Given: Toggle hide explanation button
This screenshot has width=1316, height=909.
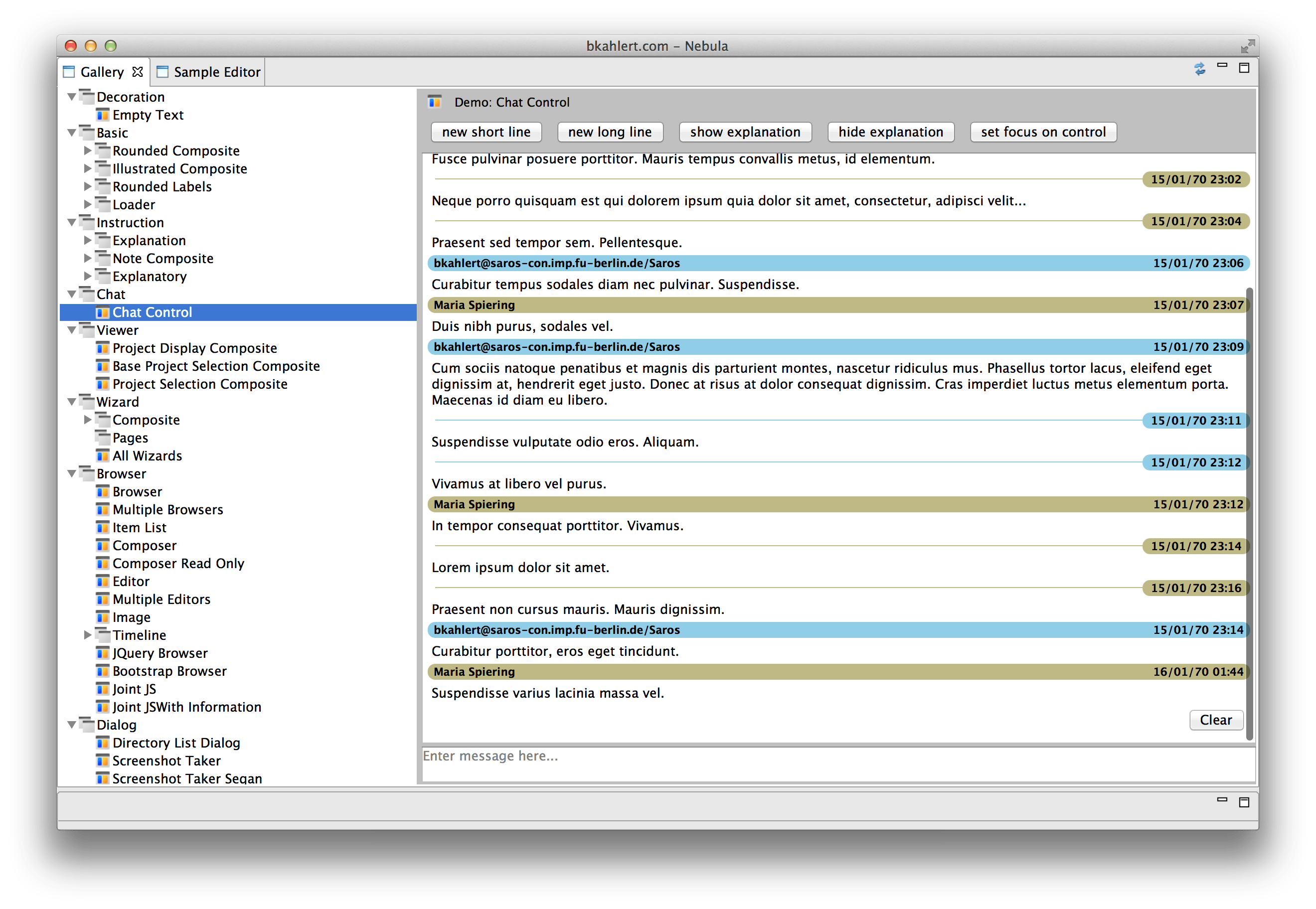Looking at the screenshot, I should pyautogui.click(x=889, y=132).
